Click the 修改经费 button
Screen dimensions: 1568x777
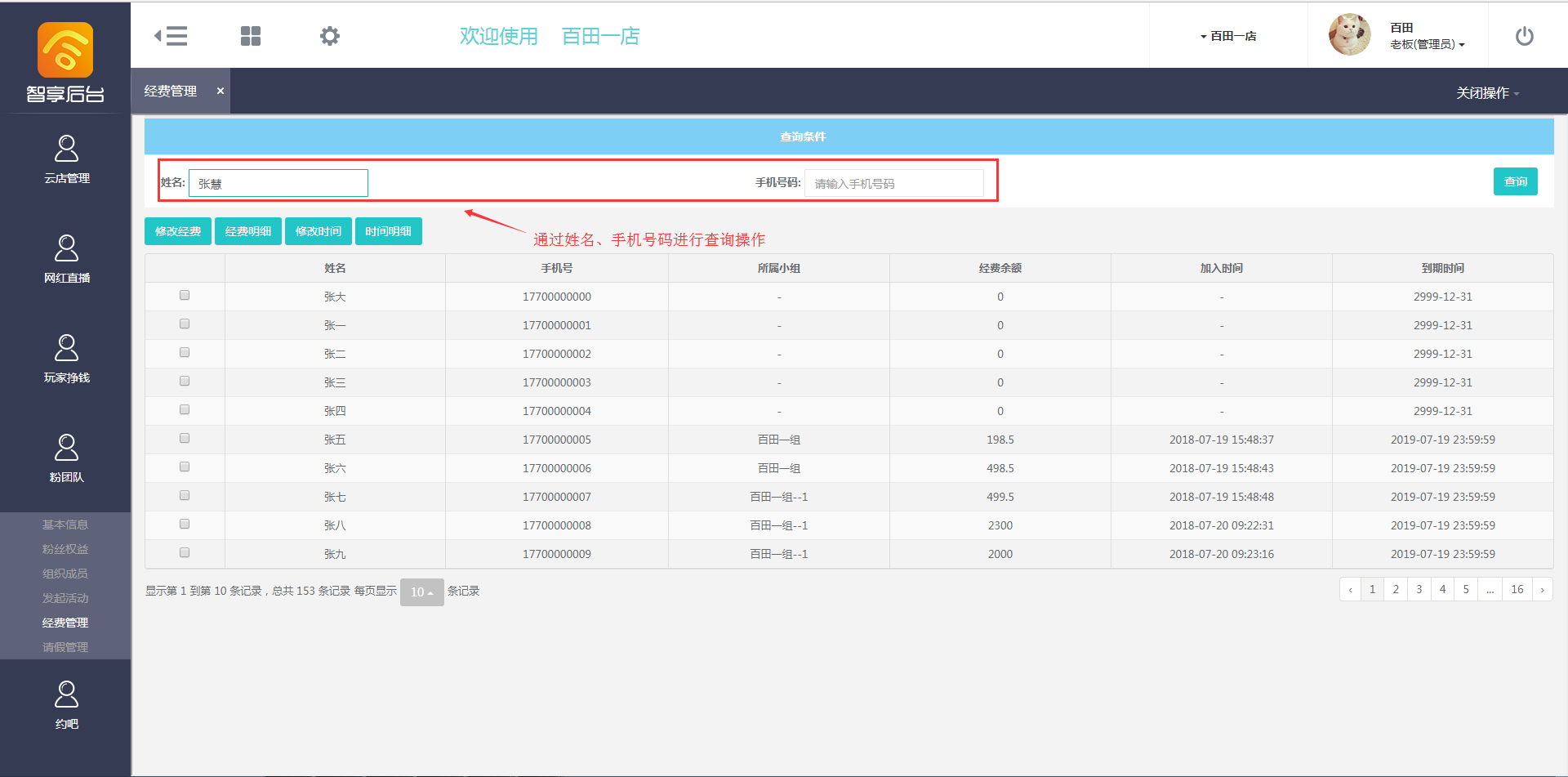pos(178,231)
